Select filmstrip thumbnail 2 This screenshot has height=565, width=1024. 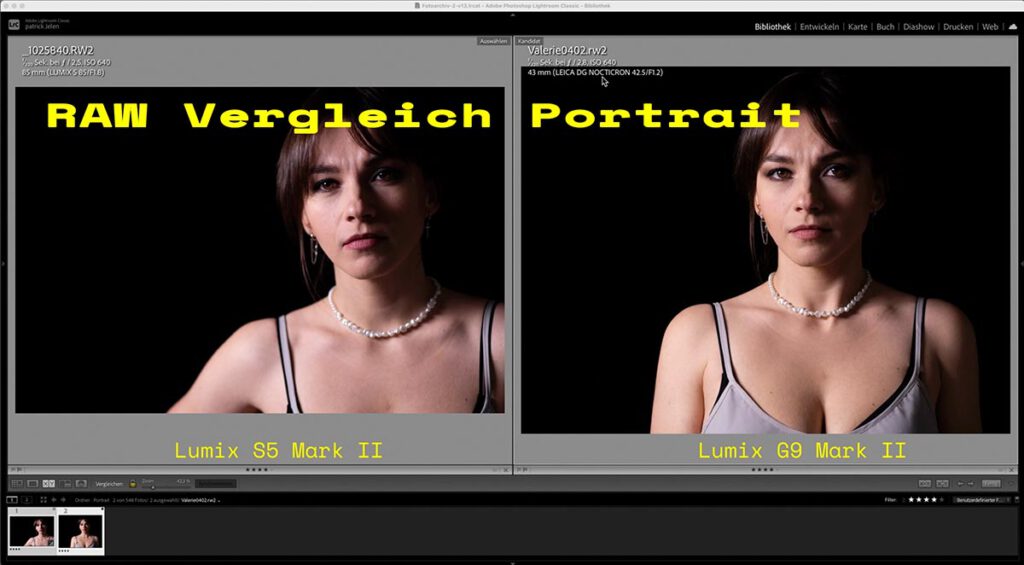pos(80,530)
